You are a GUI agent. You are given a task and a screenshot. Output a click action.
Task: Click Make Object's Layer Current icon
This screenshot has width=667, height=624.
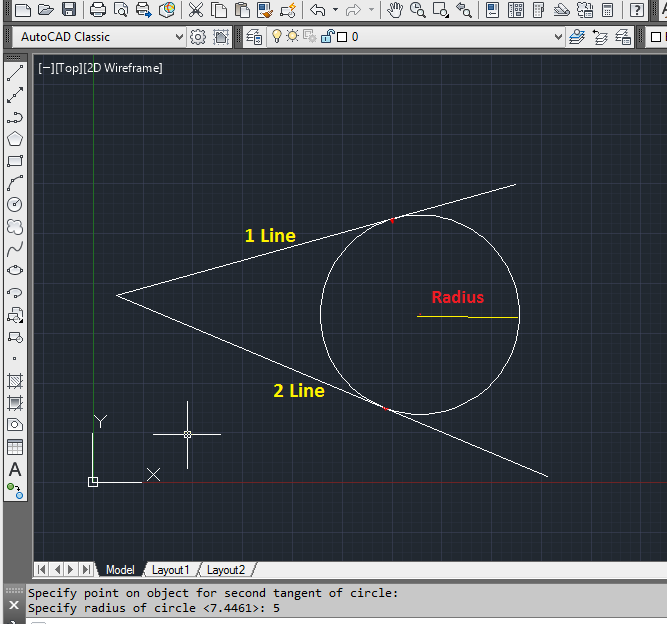(x=577, y=37)
